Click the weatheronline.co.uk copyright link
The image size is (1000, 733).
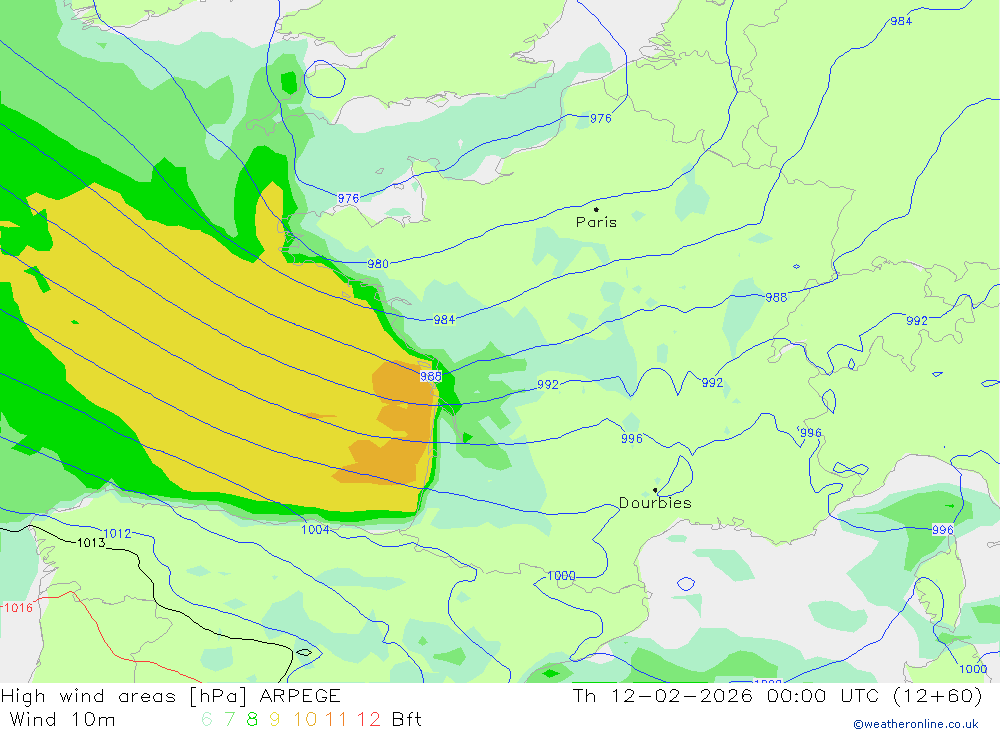916,724
